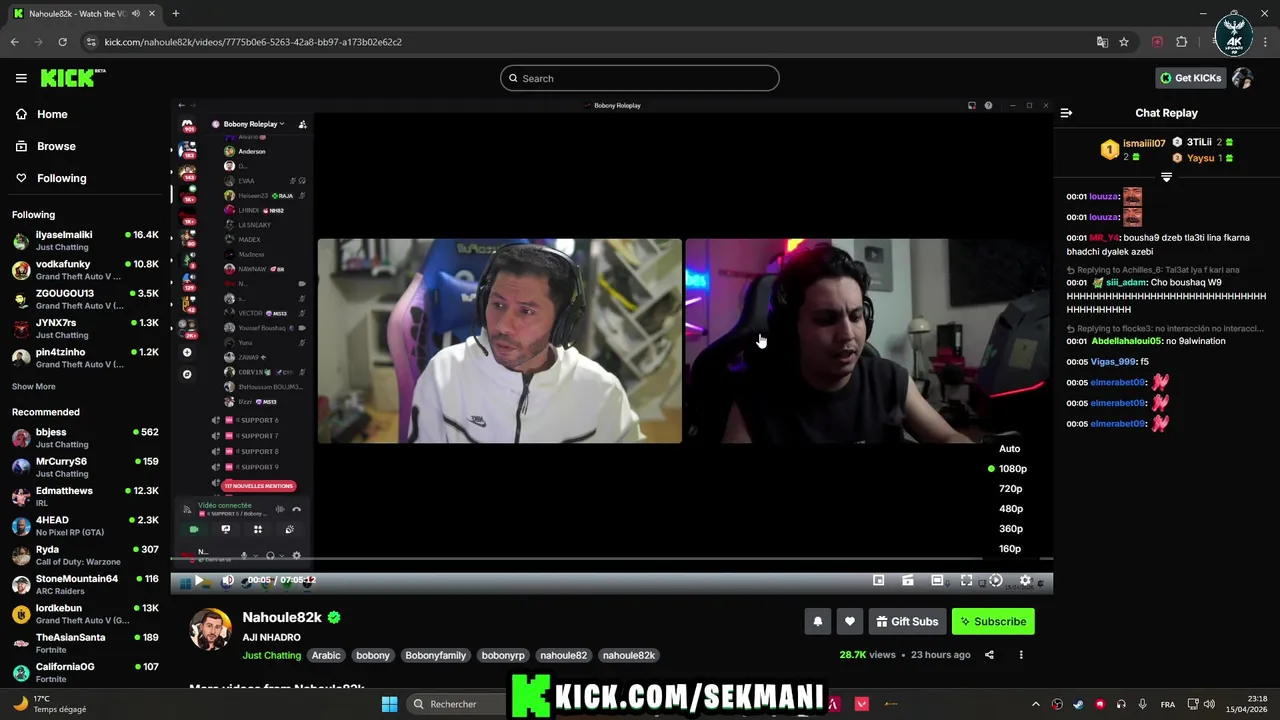Screen dimensions: 1280x720
Task: Toggle fullscreen on the video player
Action: (x=966, y=580)
